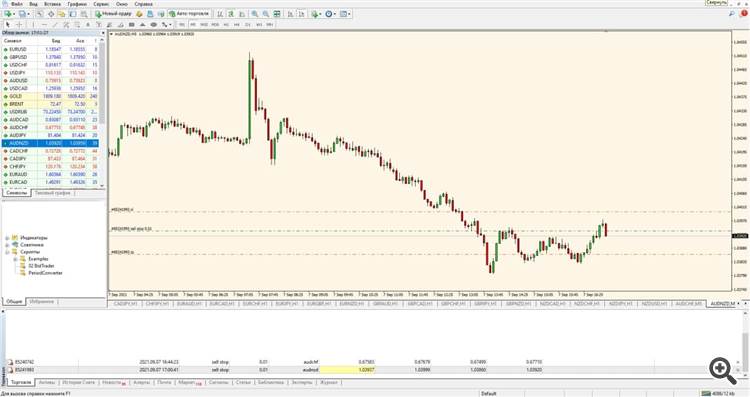750x397 pixels.
Task: Select the M15 timeframe button
Action: [204, 24]
